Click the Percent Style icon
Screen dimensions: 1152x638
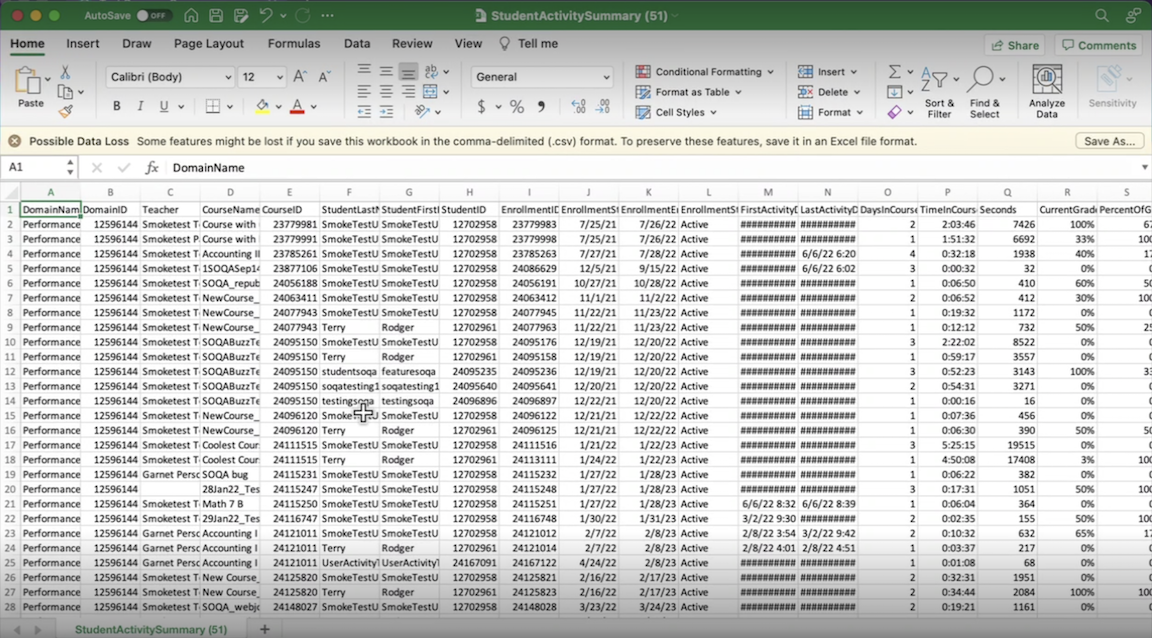516,107
